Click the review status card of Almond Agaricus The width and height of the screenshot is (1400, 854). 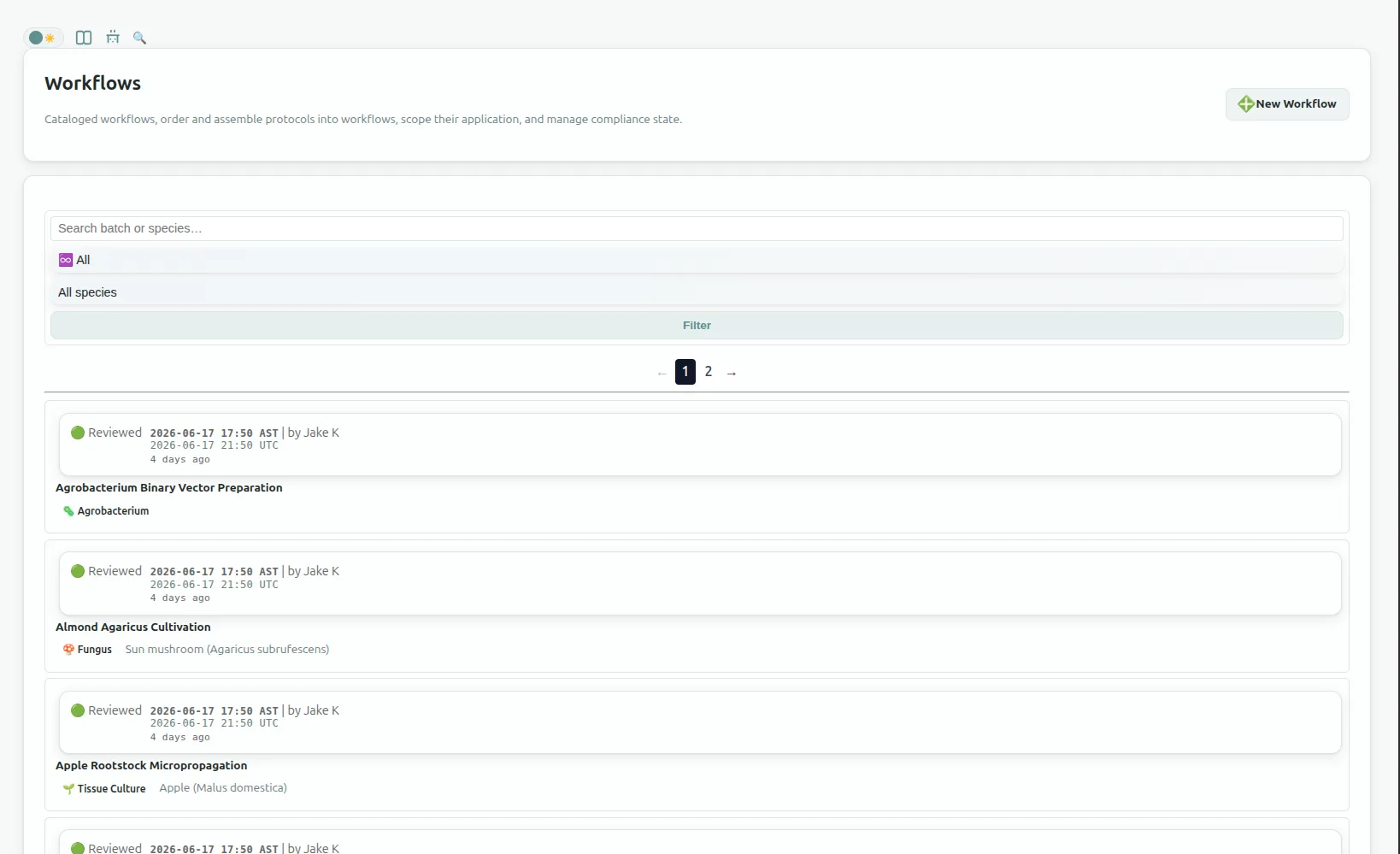point(700,584)
